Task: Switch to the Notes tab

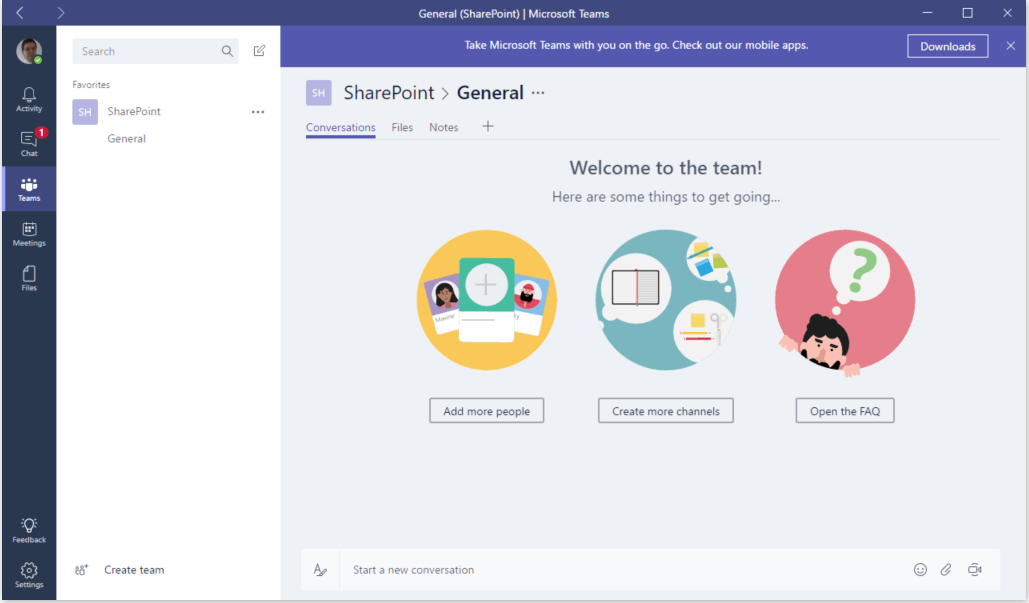Action: pyautogui.click(x=444, y=127)
